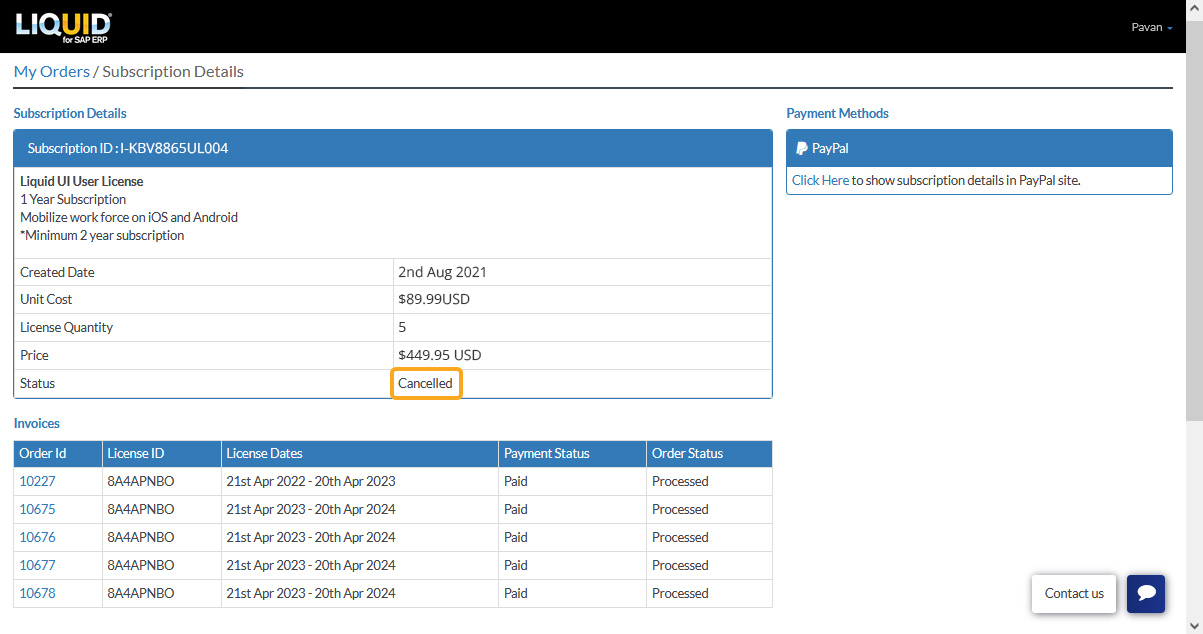Open order 10678

(x=37, y=593)
